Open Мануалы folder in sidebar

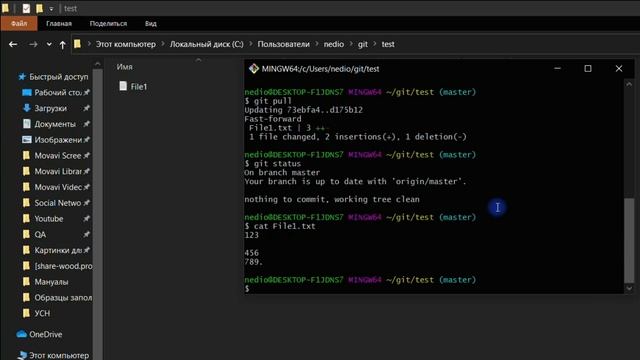point(51,282)
